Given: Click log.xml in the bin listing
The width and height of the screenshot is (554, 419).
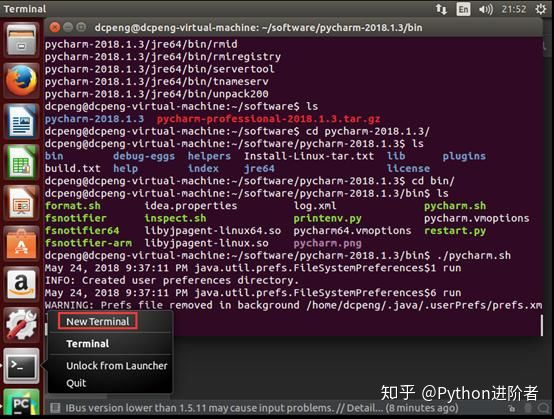Looking at the screenshot, I should [x=315, y=206].
